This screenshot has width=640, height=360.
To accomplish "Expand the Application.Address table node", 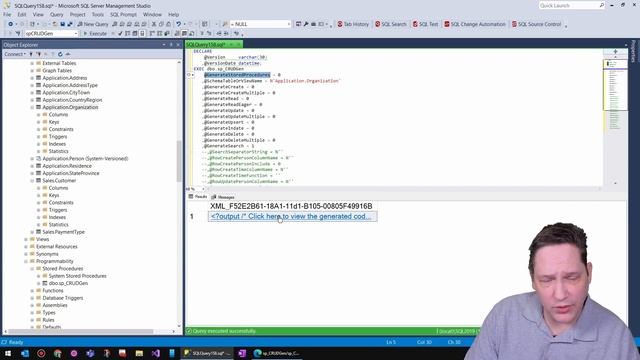I will 32,78.
